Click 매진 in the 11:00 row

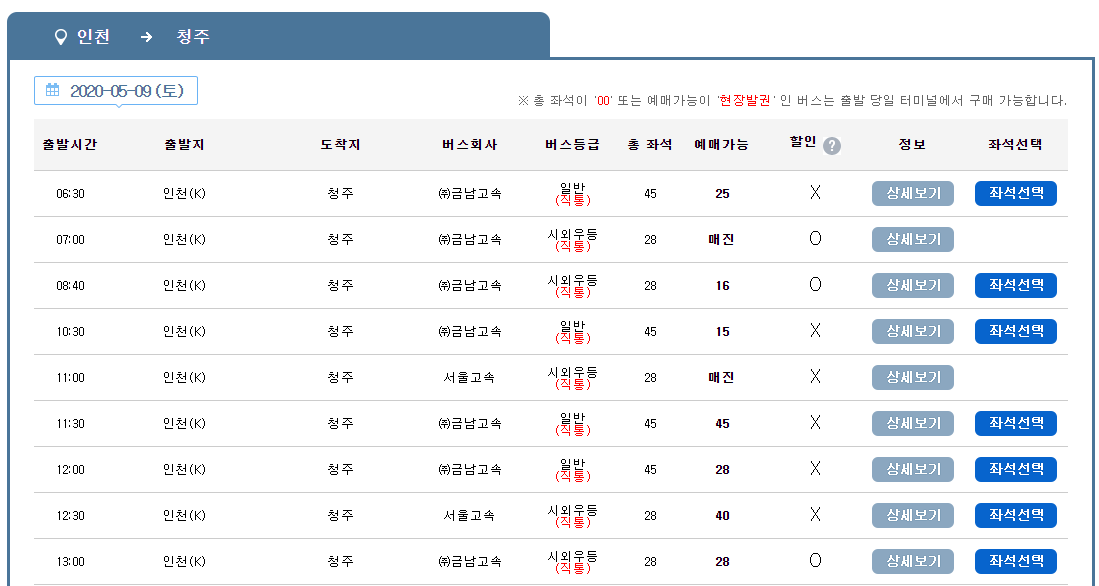(x=721, y=378)
